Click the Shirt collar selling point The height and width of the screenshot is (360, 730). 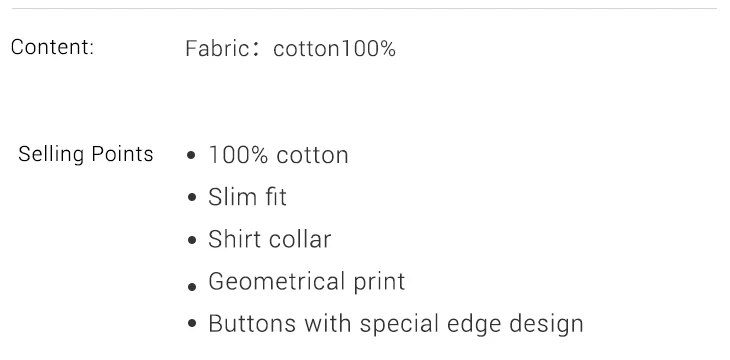(270, 239)
